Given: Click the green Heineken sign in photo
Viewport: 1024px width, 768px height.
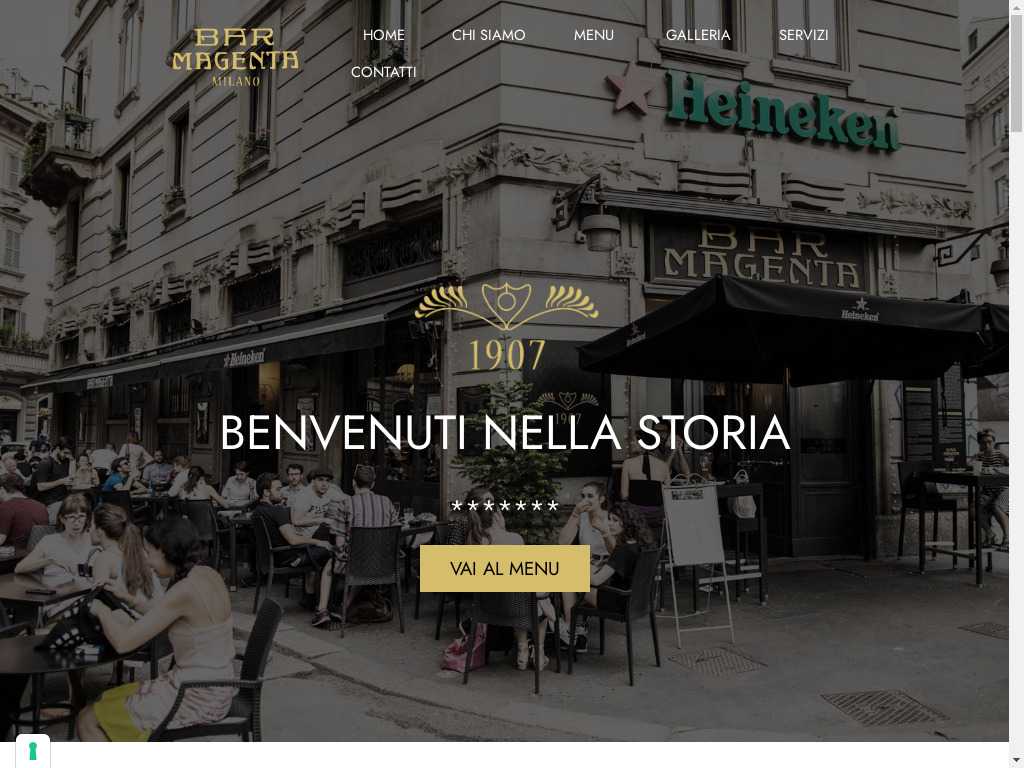Looking at the screenshot, I should point(782,111).
